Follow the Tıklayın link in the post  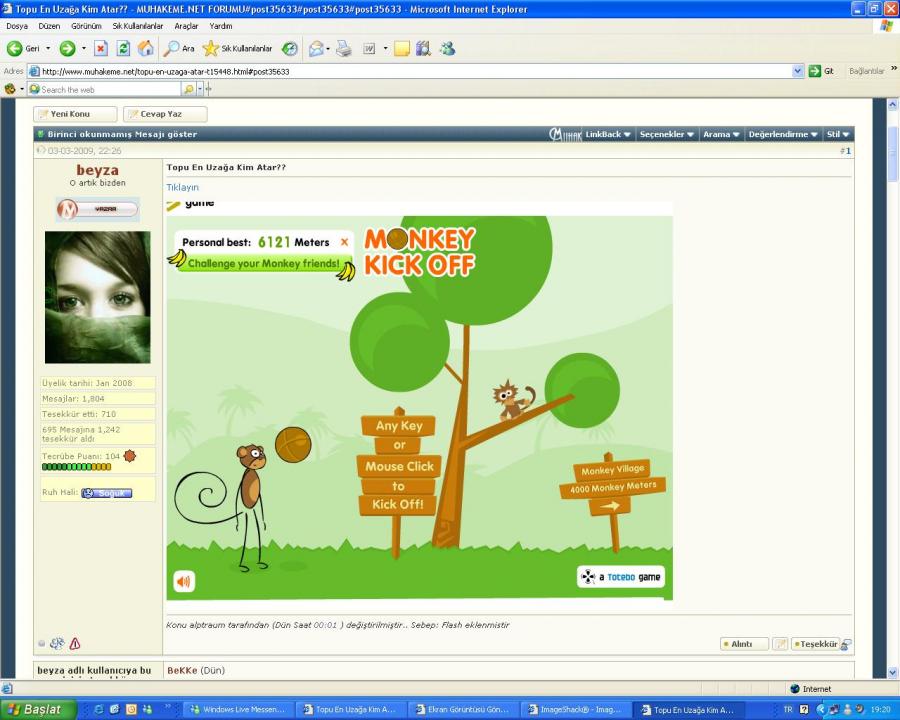(182, 187)
